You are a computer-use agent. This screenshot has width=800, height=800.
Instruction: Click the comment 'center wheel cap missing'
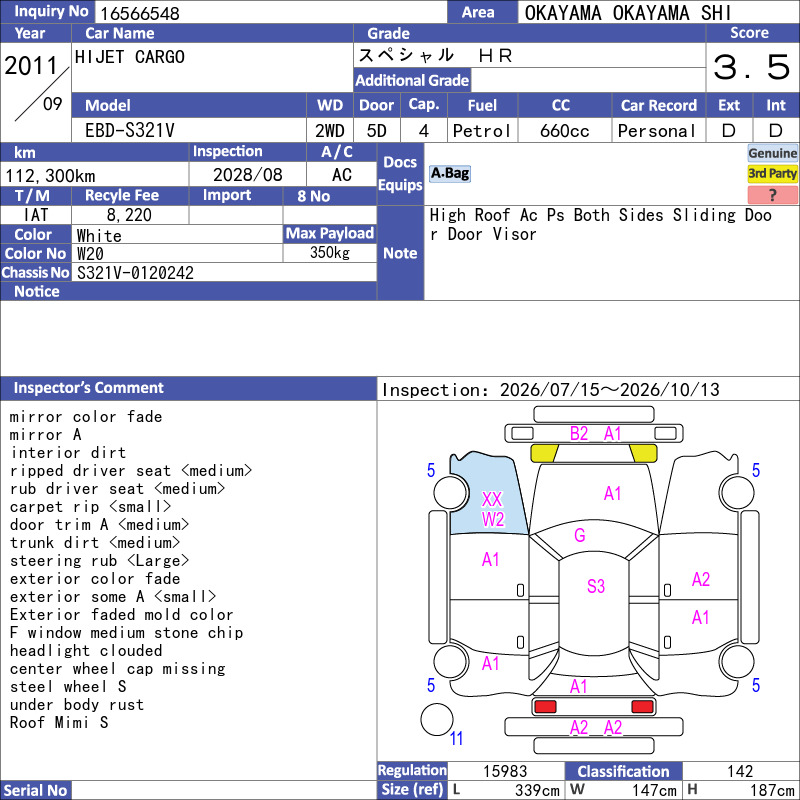(x=117, y=668)
